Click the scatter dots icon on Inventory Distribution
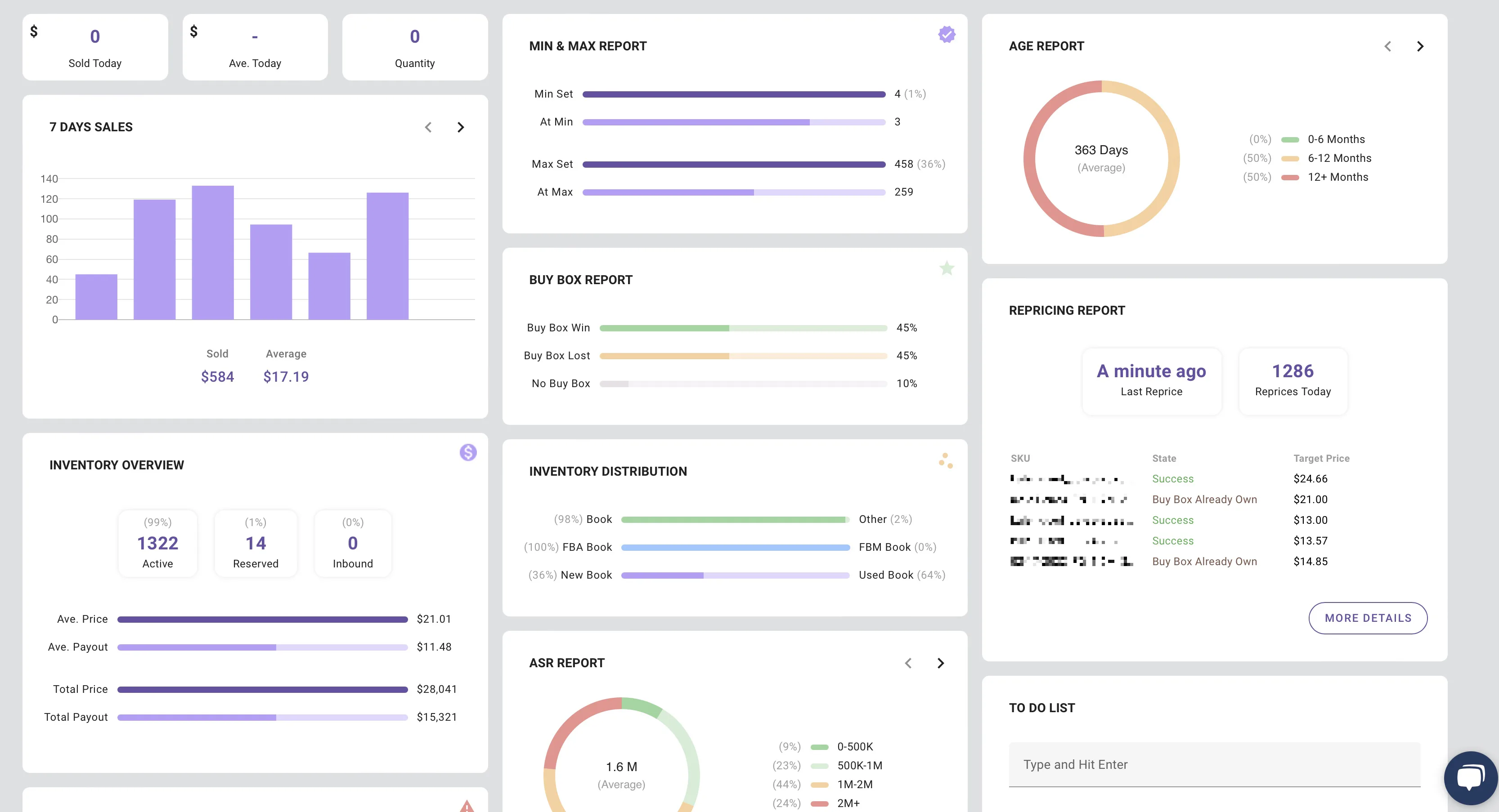 [x=946, y=460]
